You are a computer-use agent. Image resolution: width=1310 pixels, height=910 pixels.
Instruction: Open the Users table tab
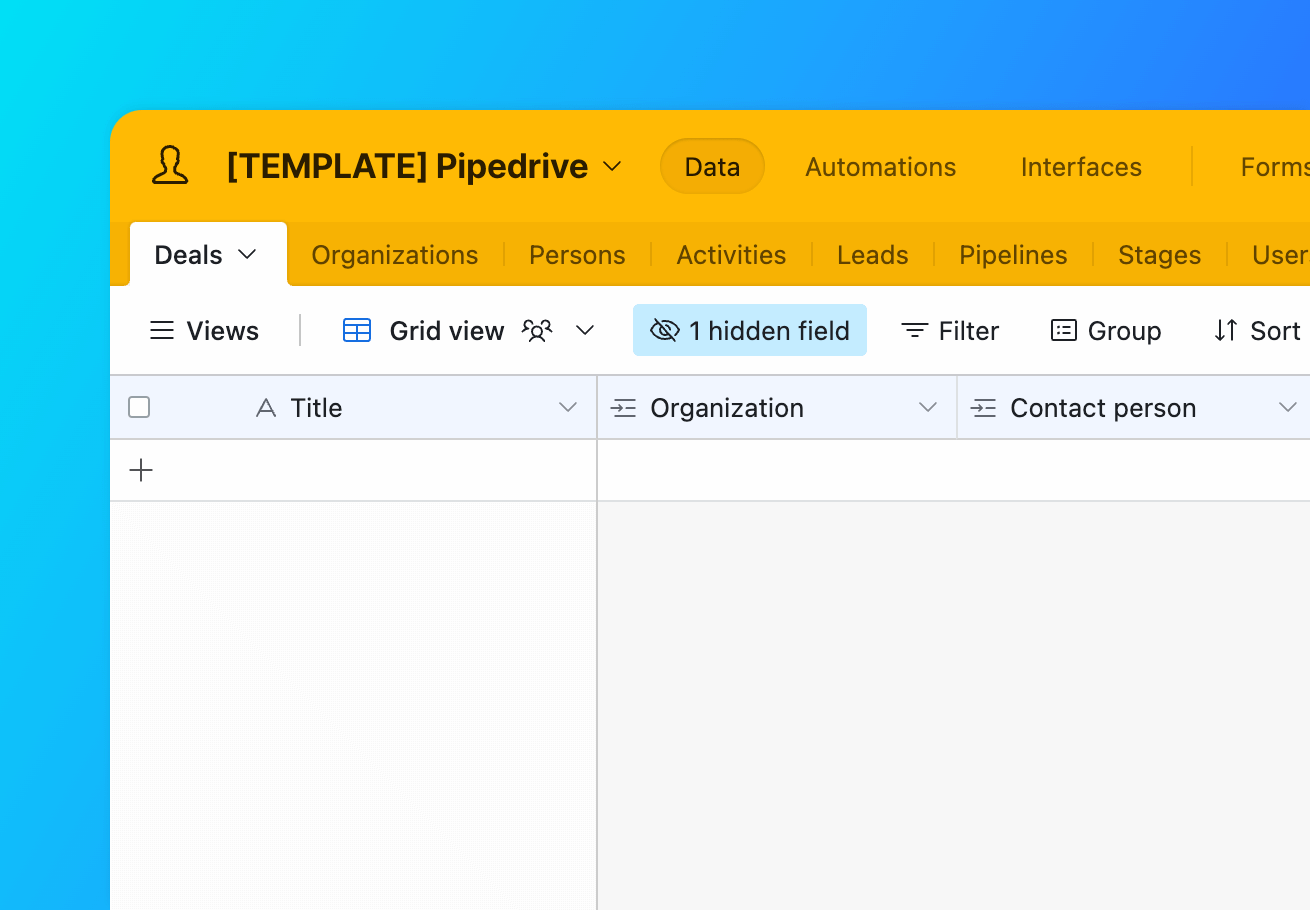pyautogui.click(x=1280, y=255)
